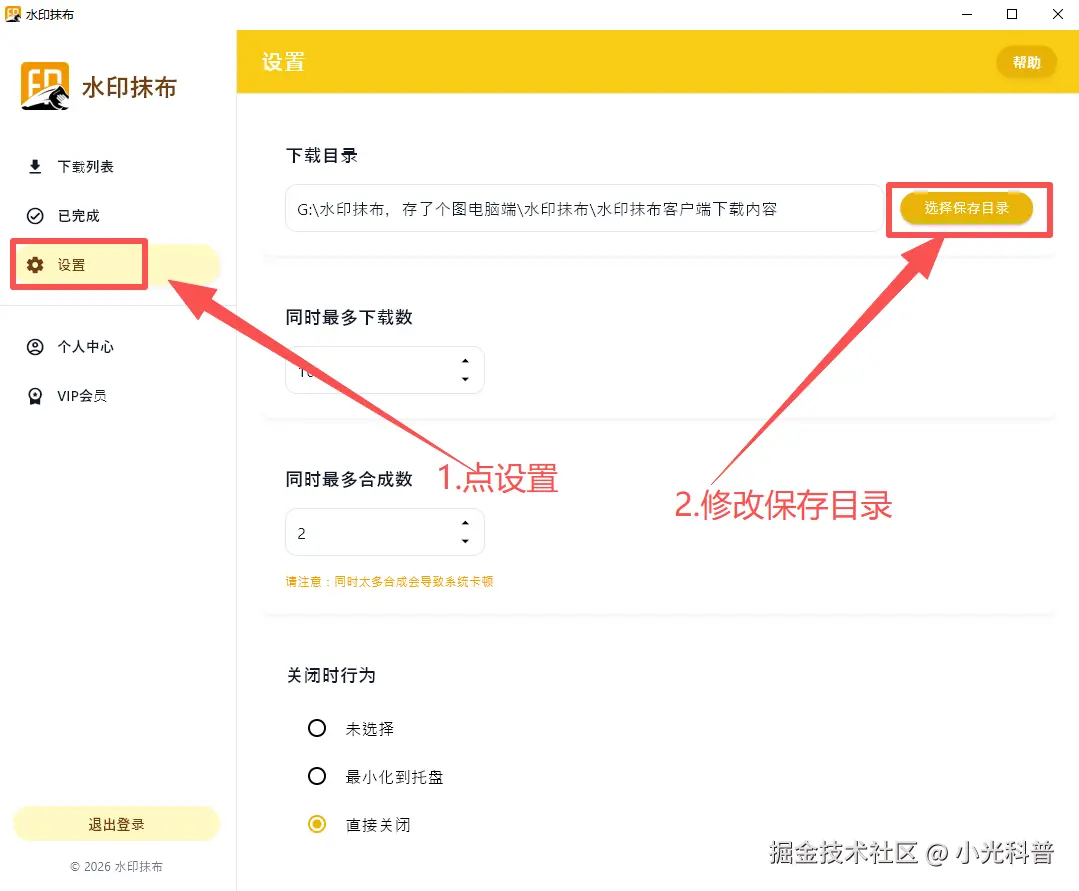Viewport: 1079px width, 891px height.
Task: Open the 下载列表 menu item
Action: (116, 167)
